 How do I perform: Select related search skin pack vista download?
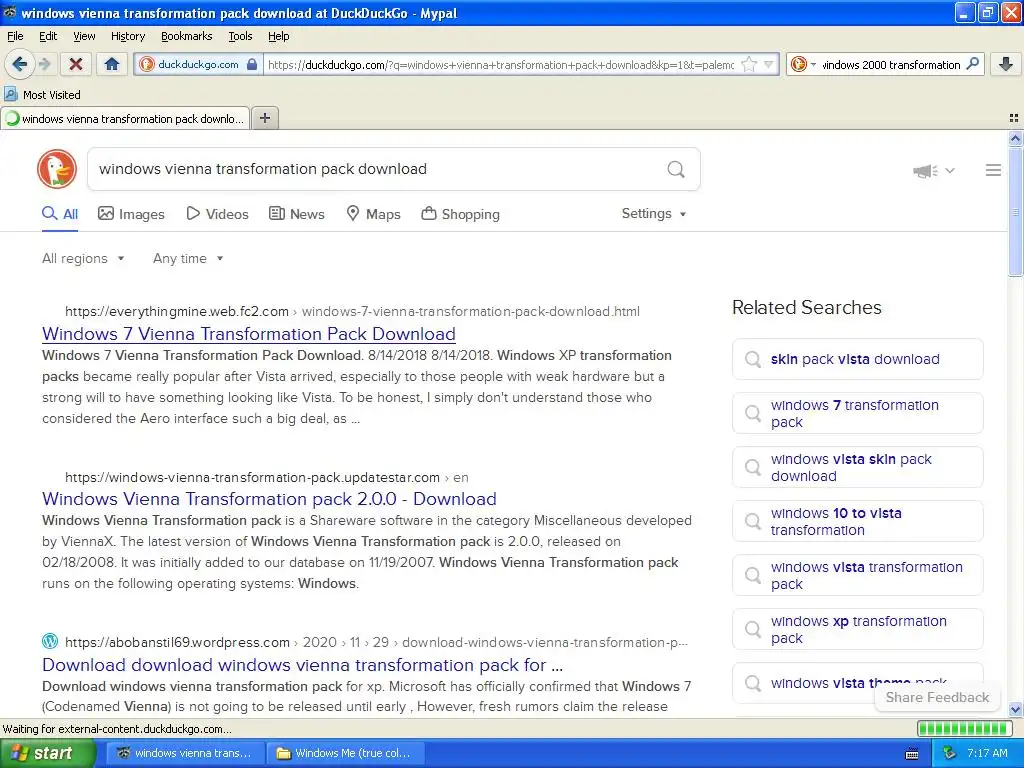(857, 359)
